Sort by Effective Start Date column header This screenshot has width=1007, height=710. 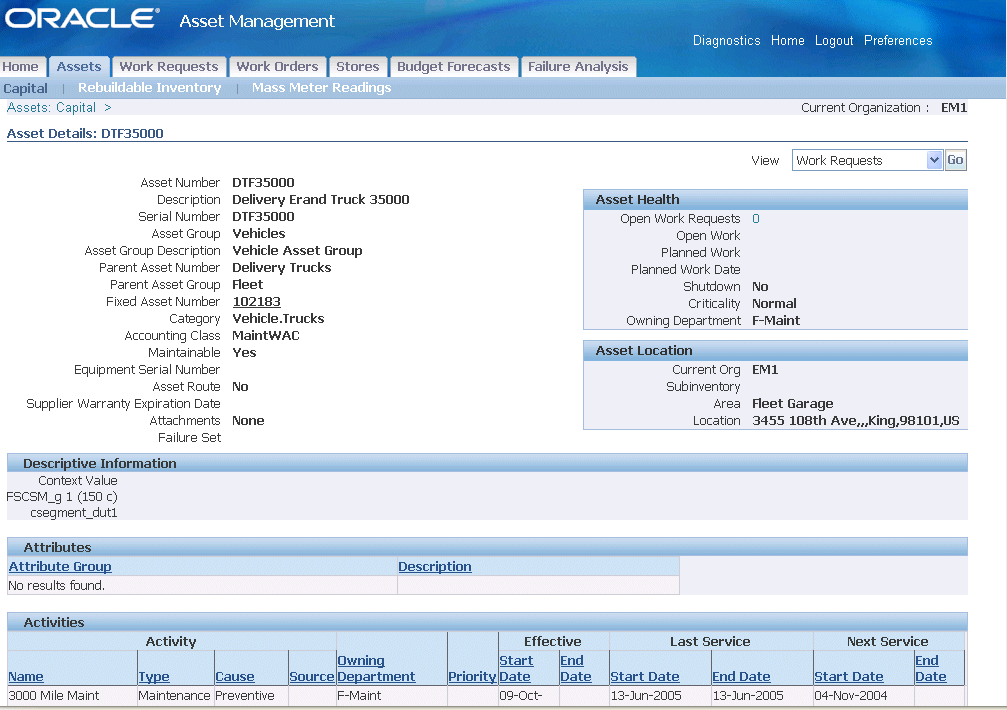pyautogui.click(x=516, y=668)
